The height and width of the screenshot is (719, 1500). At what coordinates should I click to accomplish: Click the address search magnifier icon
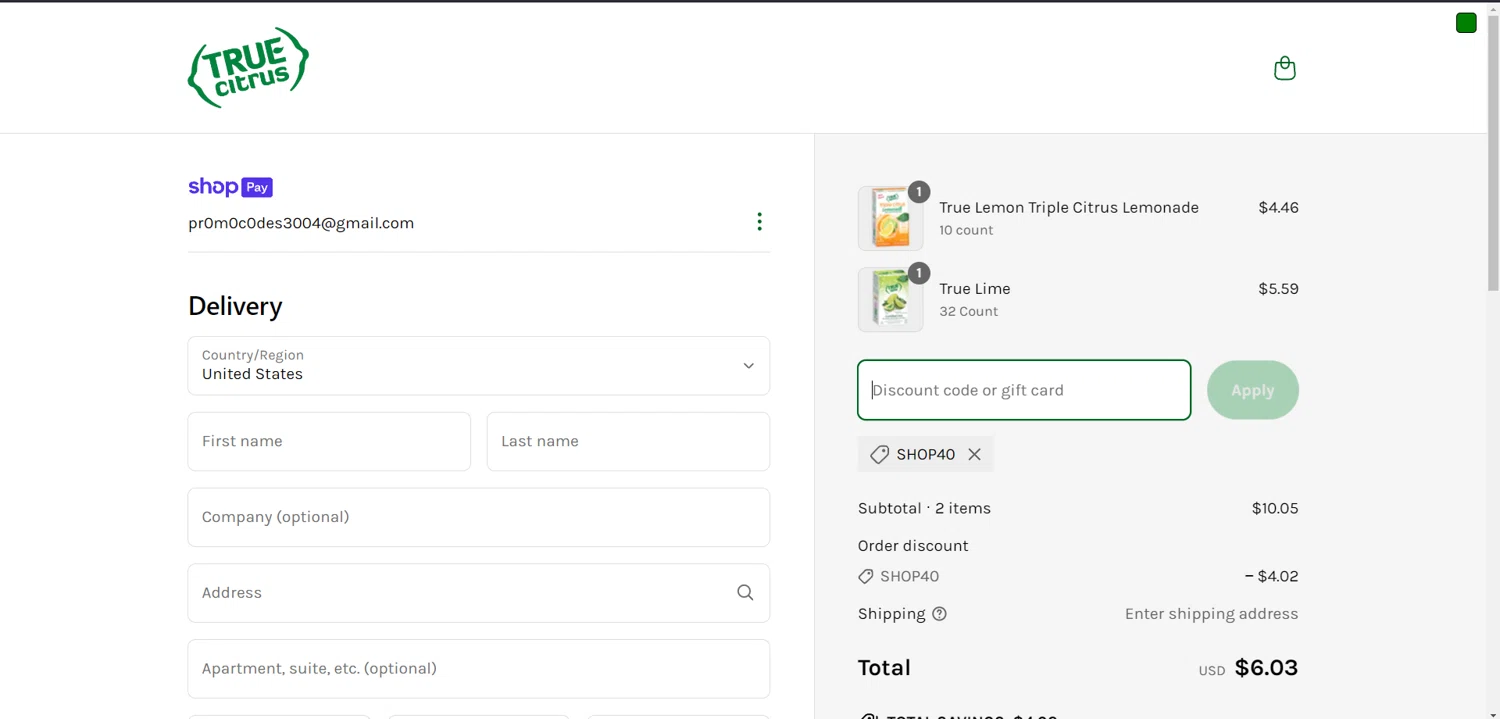[x=745, y=593]
